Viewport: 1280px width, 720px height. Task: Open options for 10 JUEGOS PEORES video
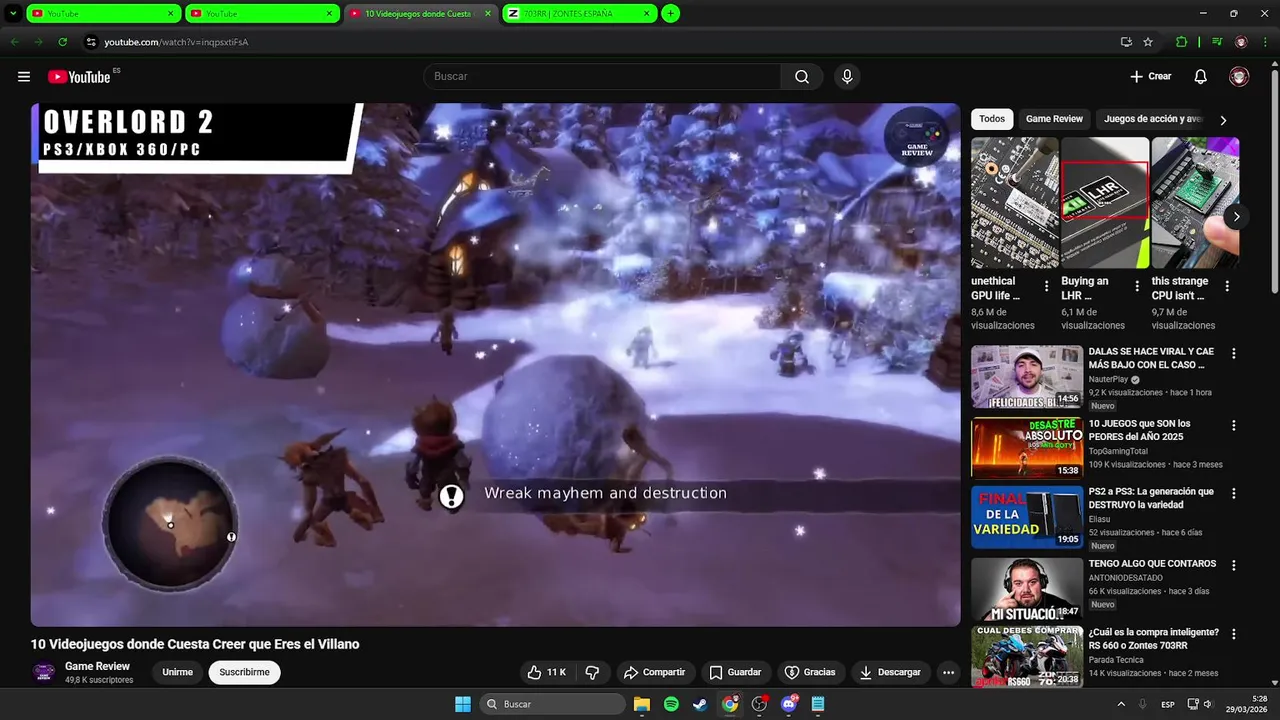1234,425
